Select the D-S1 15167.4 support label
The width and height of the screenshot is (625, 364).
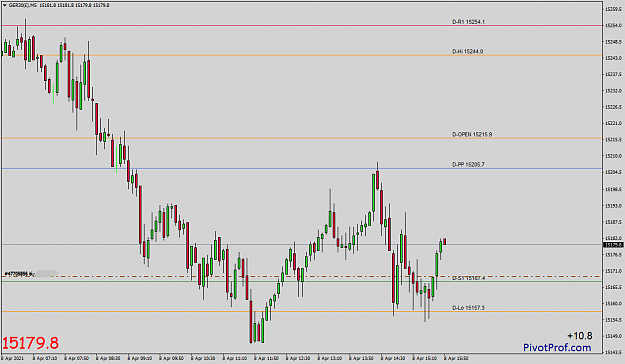(x=468, y=278)
